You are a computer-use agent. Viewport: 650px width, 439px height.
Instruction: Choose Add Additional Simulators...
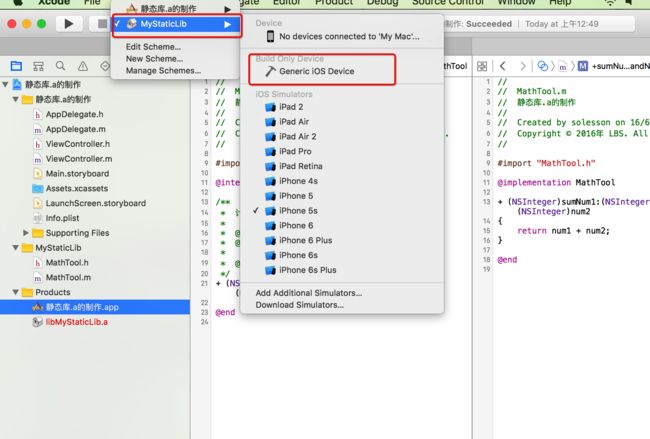308,293
